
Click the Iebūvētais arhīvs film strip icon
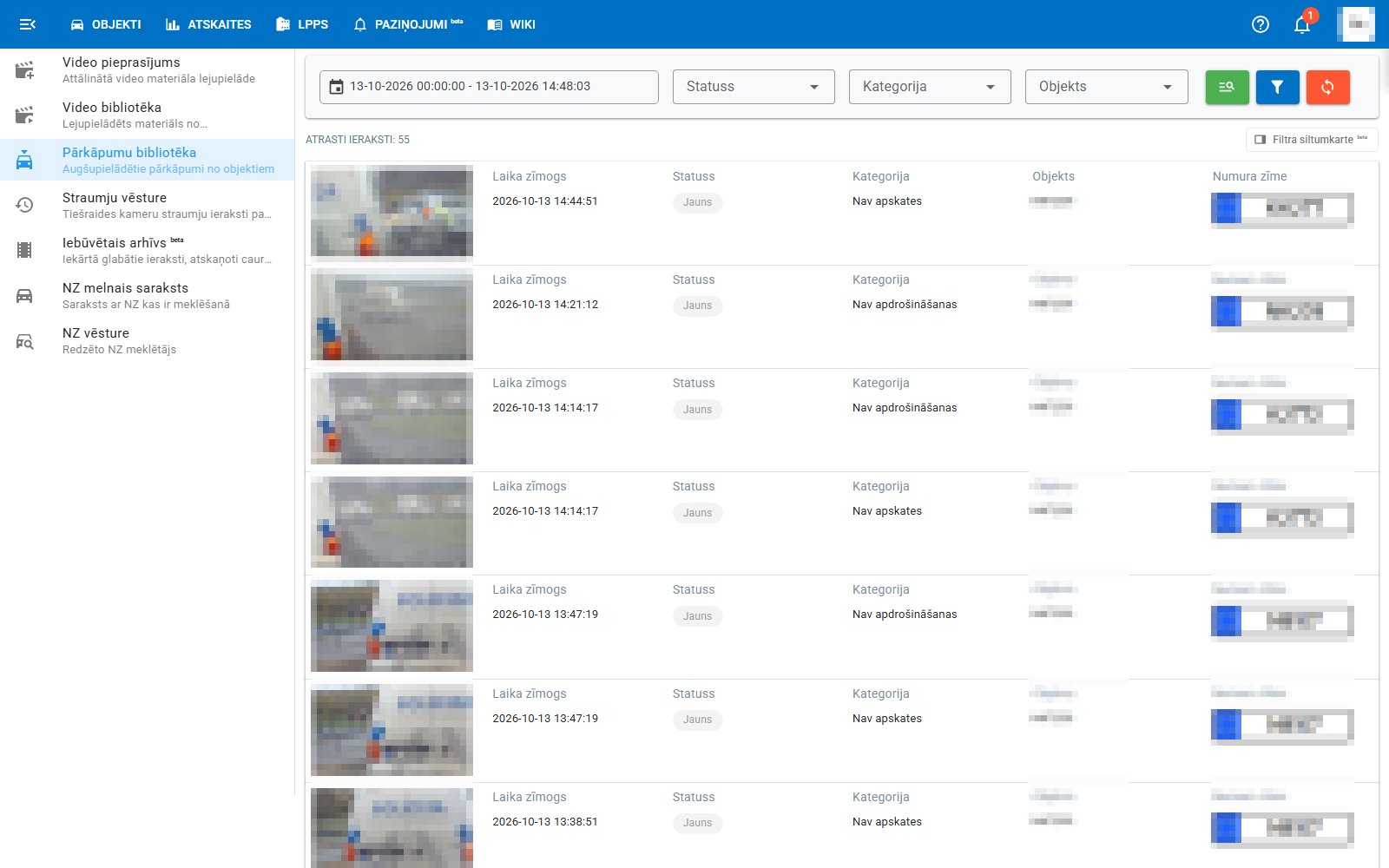click(x=24, y=251)
